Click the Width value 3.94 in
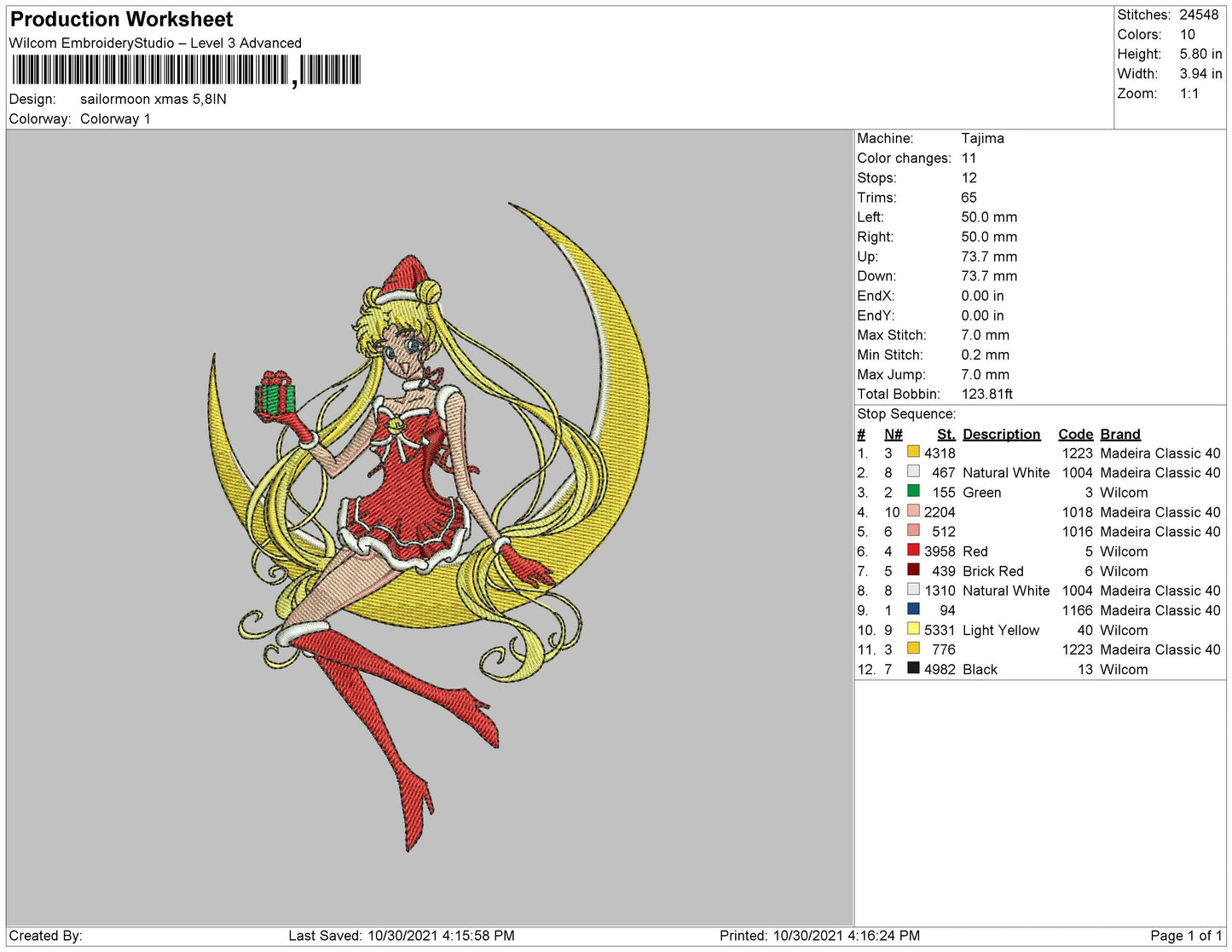 (x=1200, y=73)
